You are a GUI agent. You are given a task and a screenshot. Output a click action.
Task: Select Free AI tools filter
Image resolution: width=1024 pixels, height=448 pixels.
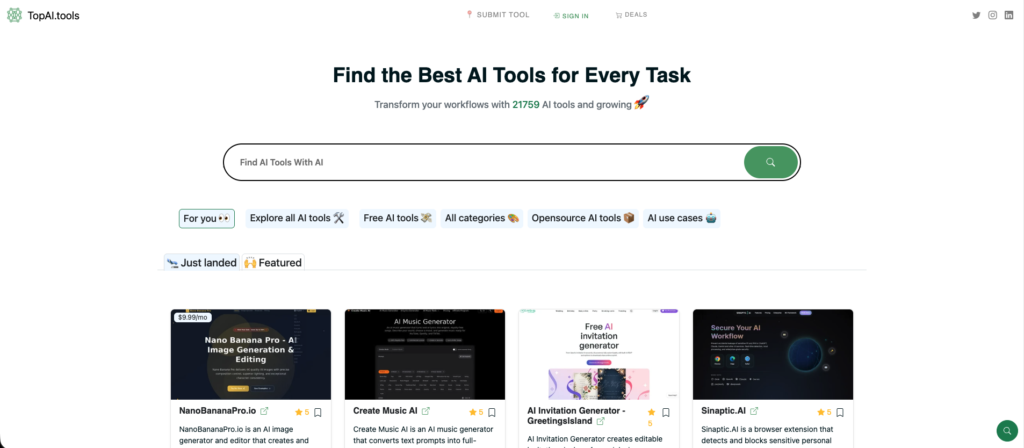pos(398,218)
